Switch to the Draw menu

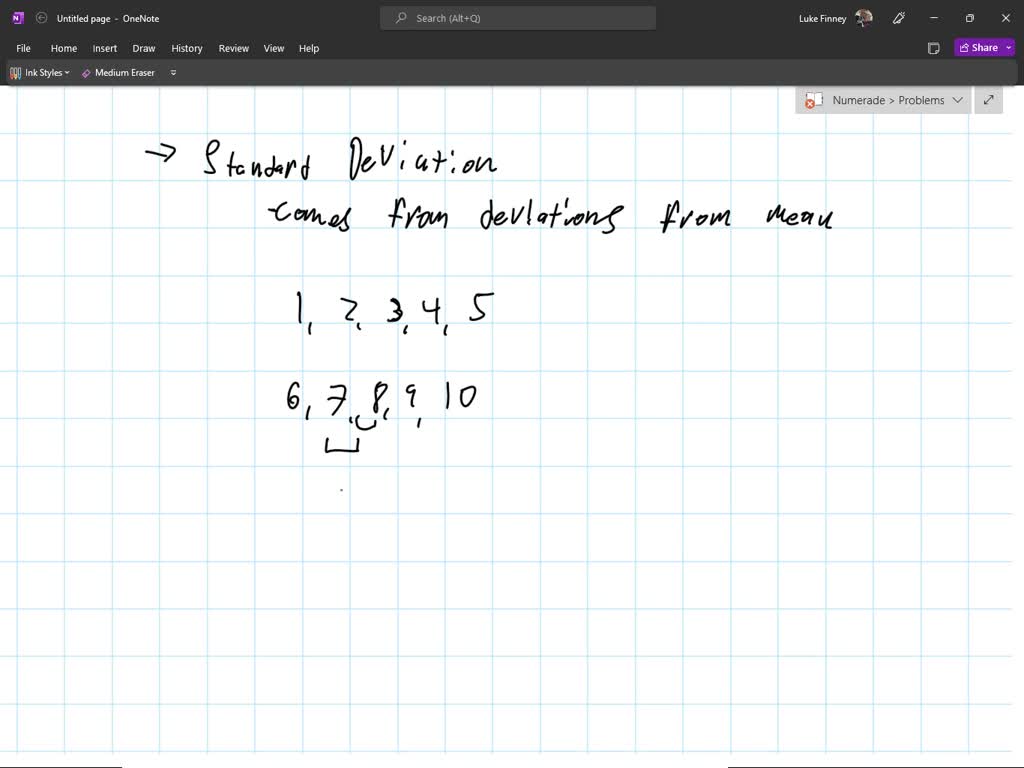tap(143, 48)
